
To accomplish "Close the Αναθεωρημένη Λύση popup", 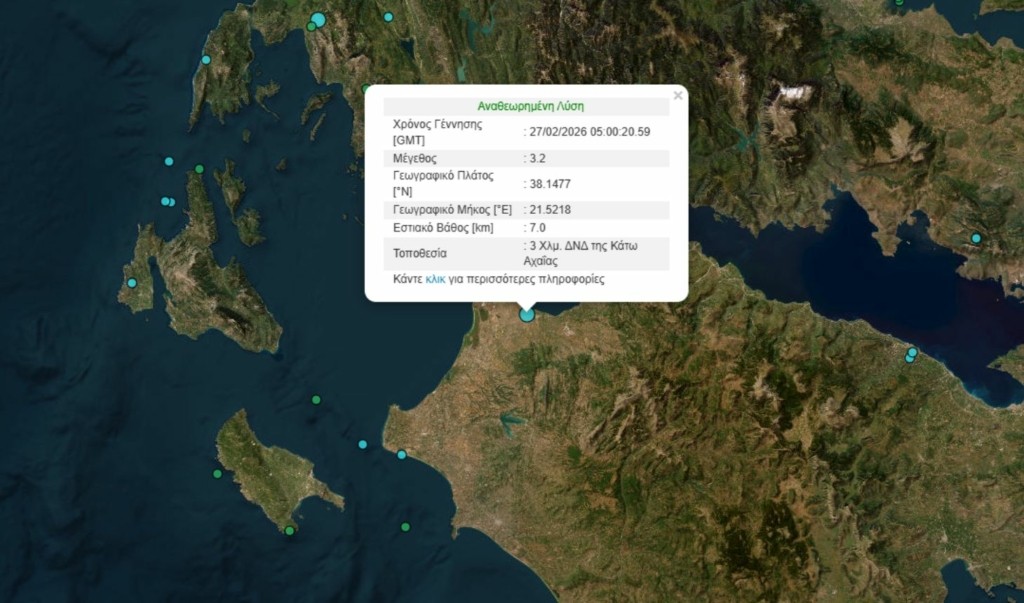I will [678, 96].
